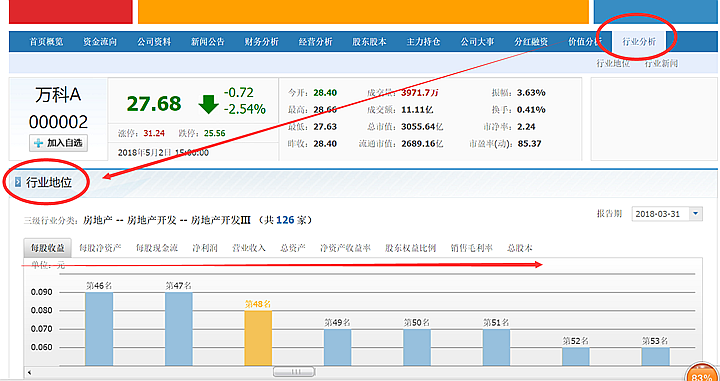720x381 pixels.
Task: Open 股东股本 tab
Action: coord(369,42)
